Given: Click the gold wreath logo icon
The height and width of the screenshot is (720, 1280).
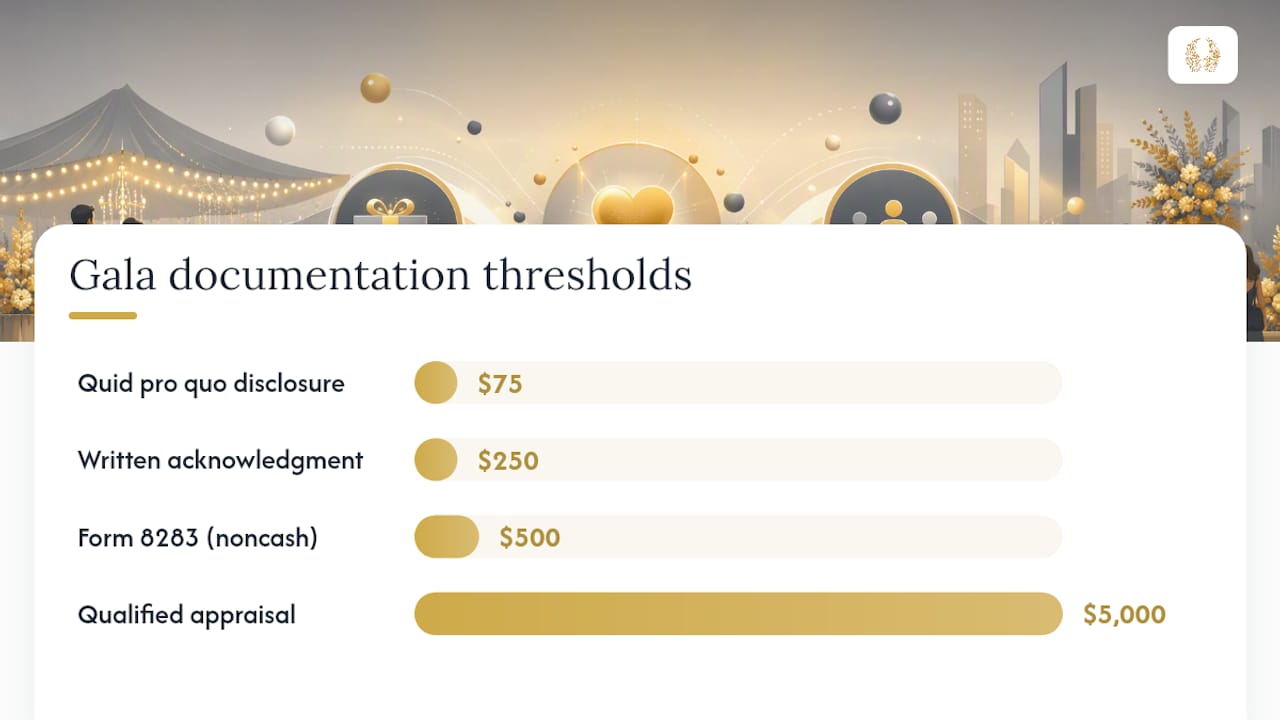Looking at the screenshot, I should pyautogui.click(x=1202, y=55).
